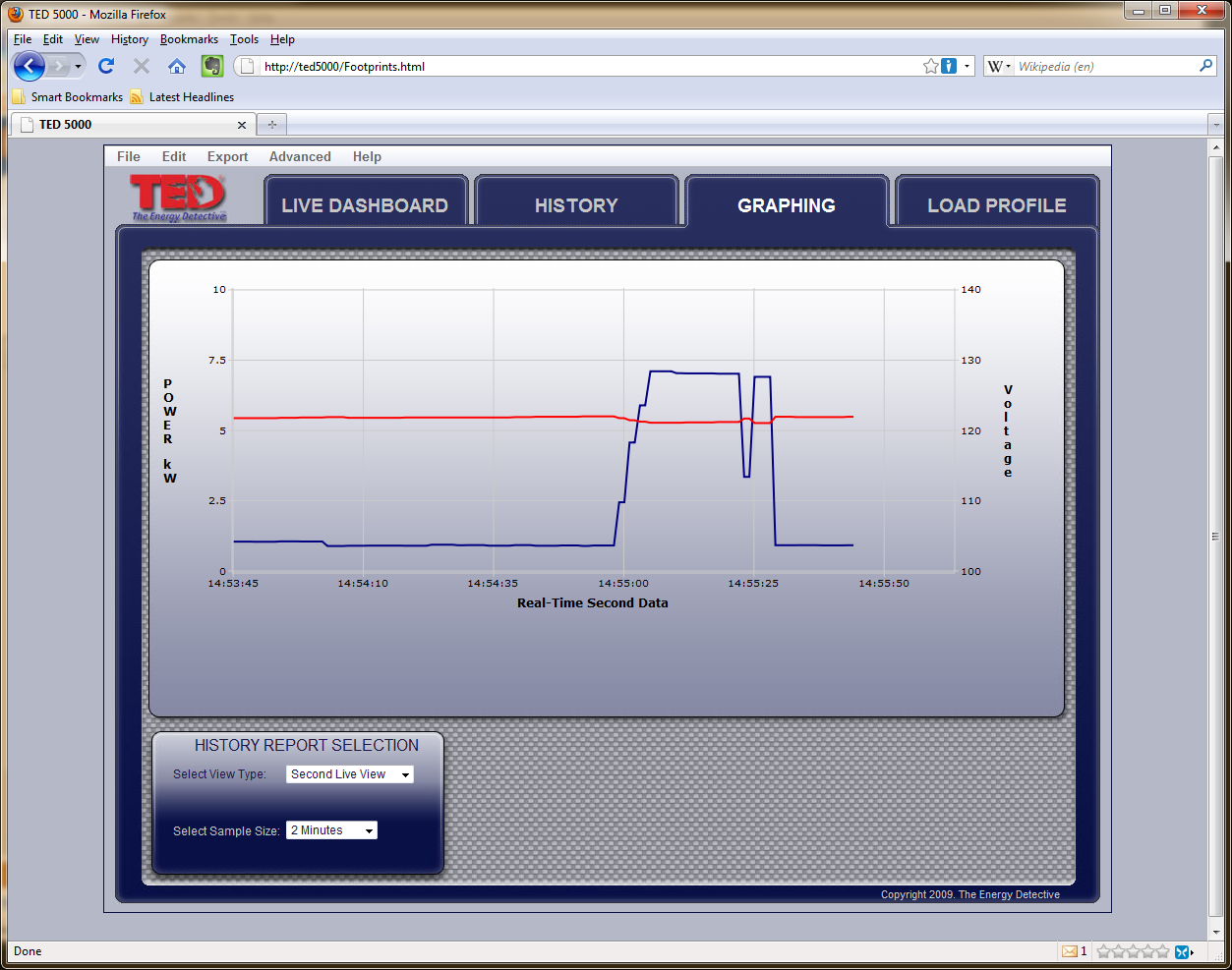Click scrollbar down arrow
Image resolution: width=1232 pixels, height=970 pixels.
[x=1215, y=932]
